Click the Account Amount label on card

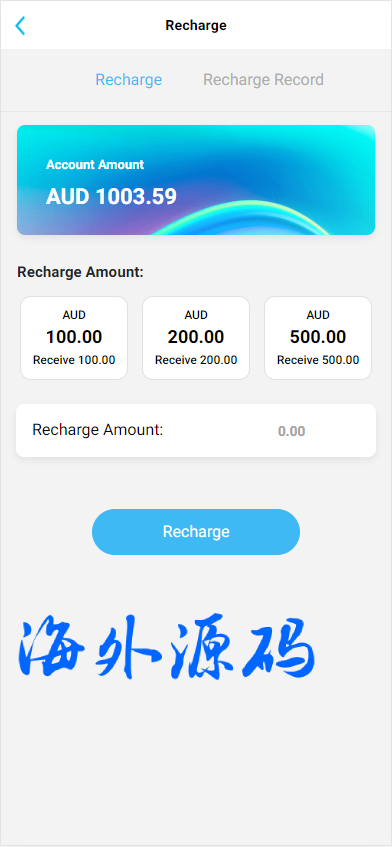tap(95, 165)
